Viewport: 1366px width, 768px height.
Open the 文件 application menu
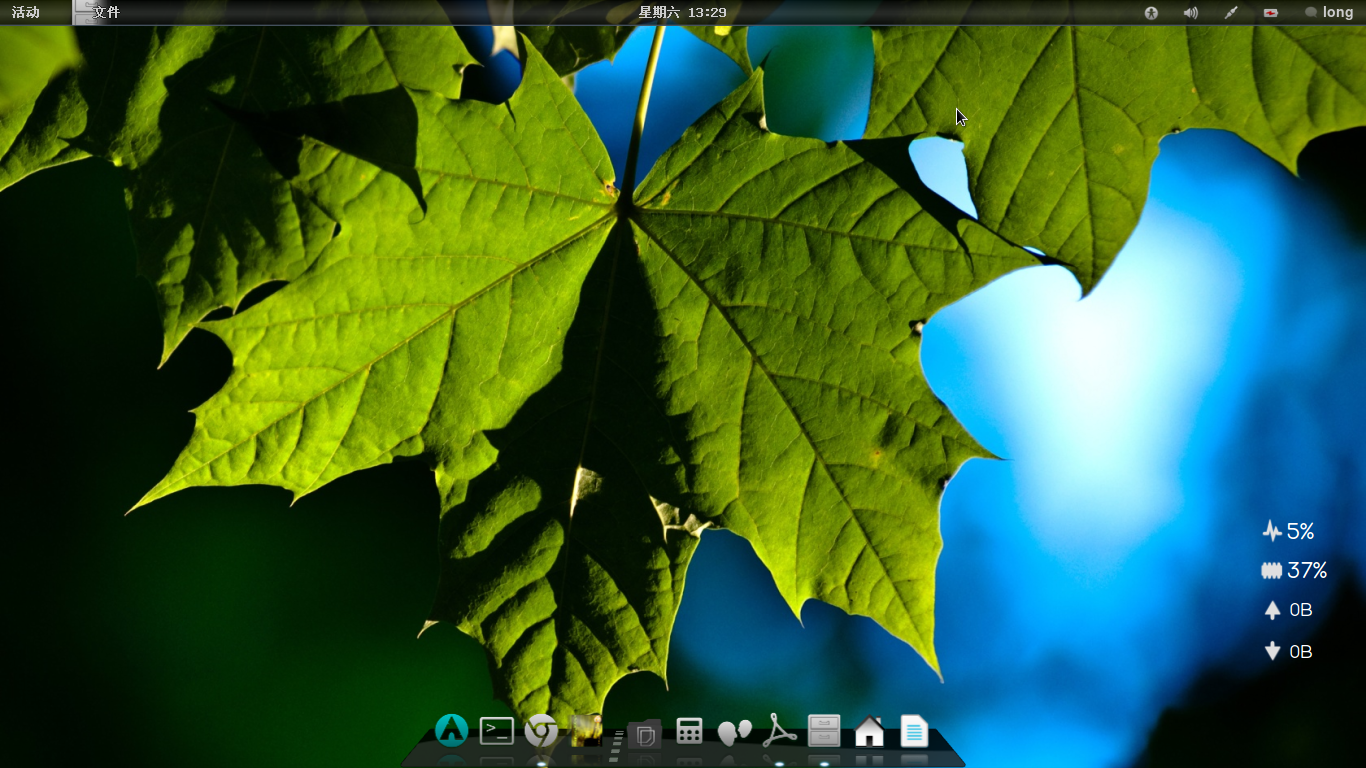click(x=97, y=12)
